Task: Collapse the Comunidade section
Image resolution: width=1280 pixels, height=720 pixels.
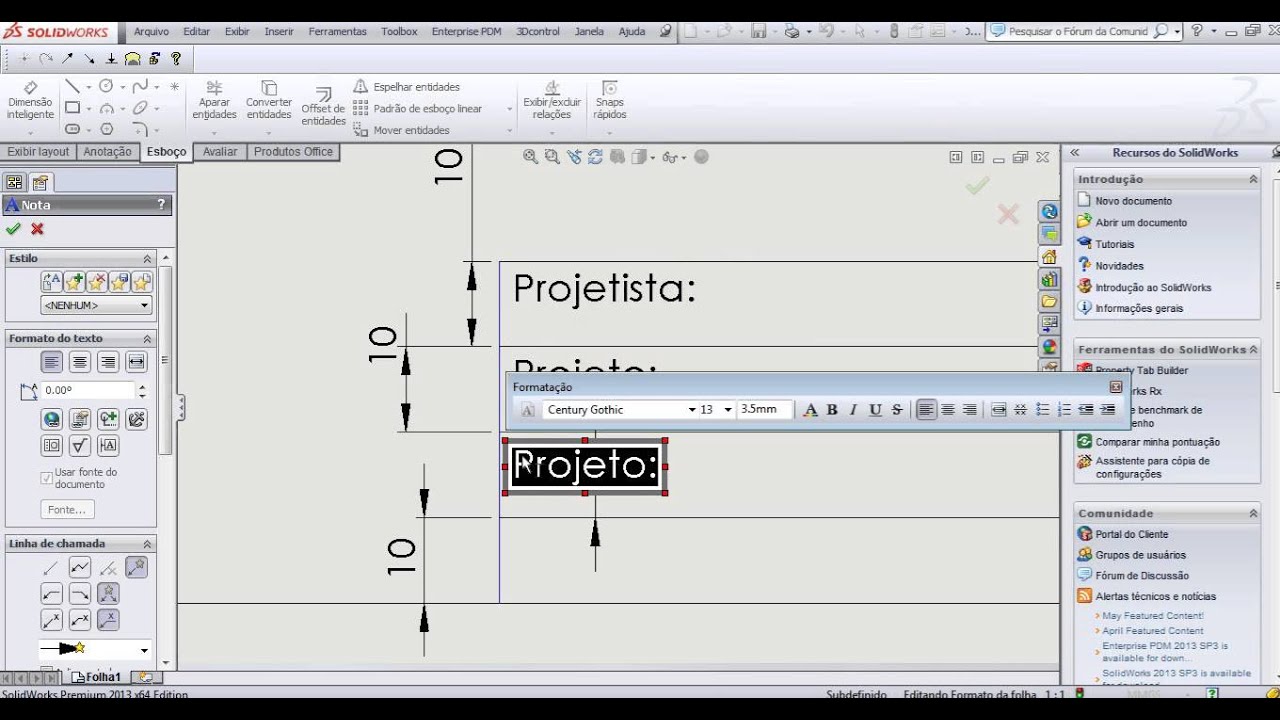Action: click(x=1253, y=513)
